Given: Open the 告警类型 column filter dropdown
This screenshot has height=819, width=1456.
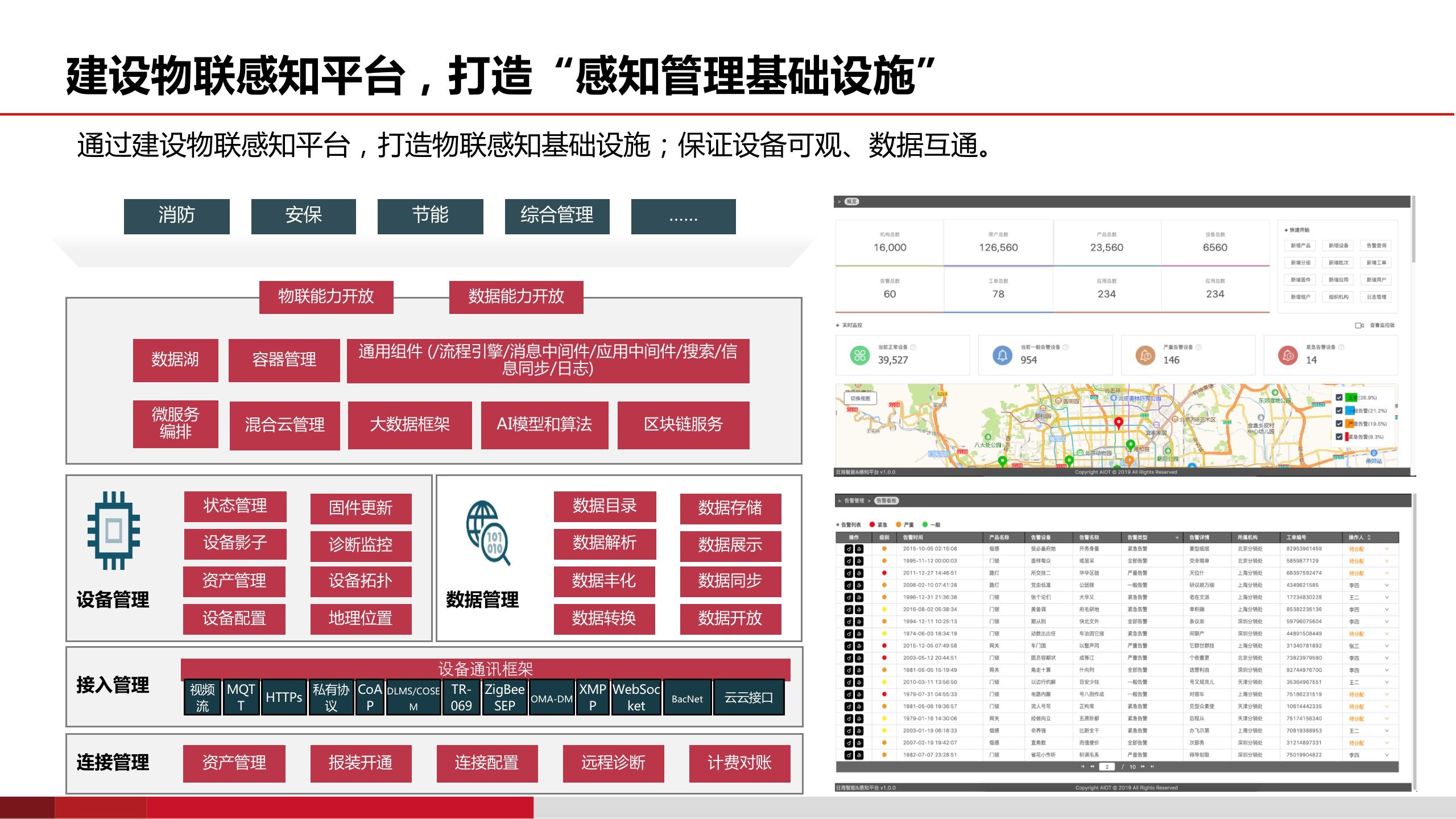Looking at the screenshot, I should coord(1177,537).
